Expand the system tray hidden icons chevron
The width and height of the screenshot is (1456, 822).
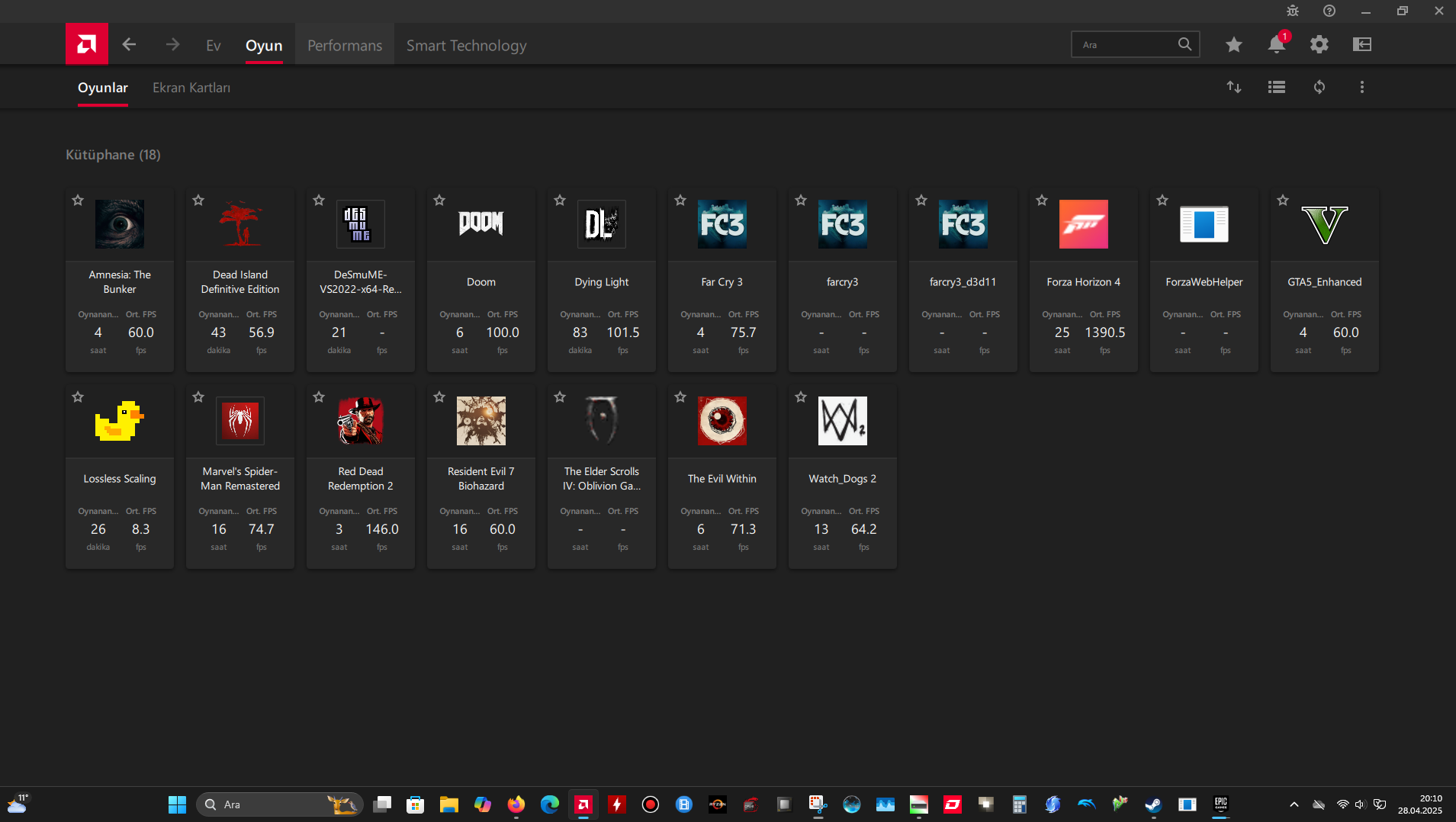(x=1294, y=804)
